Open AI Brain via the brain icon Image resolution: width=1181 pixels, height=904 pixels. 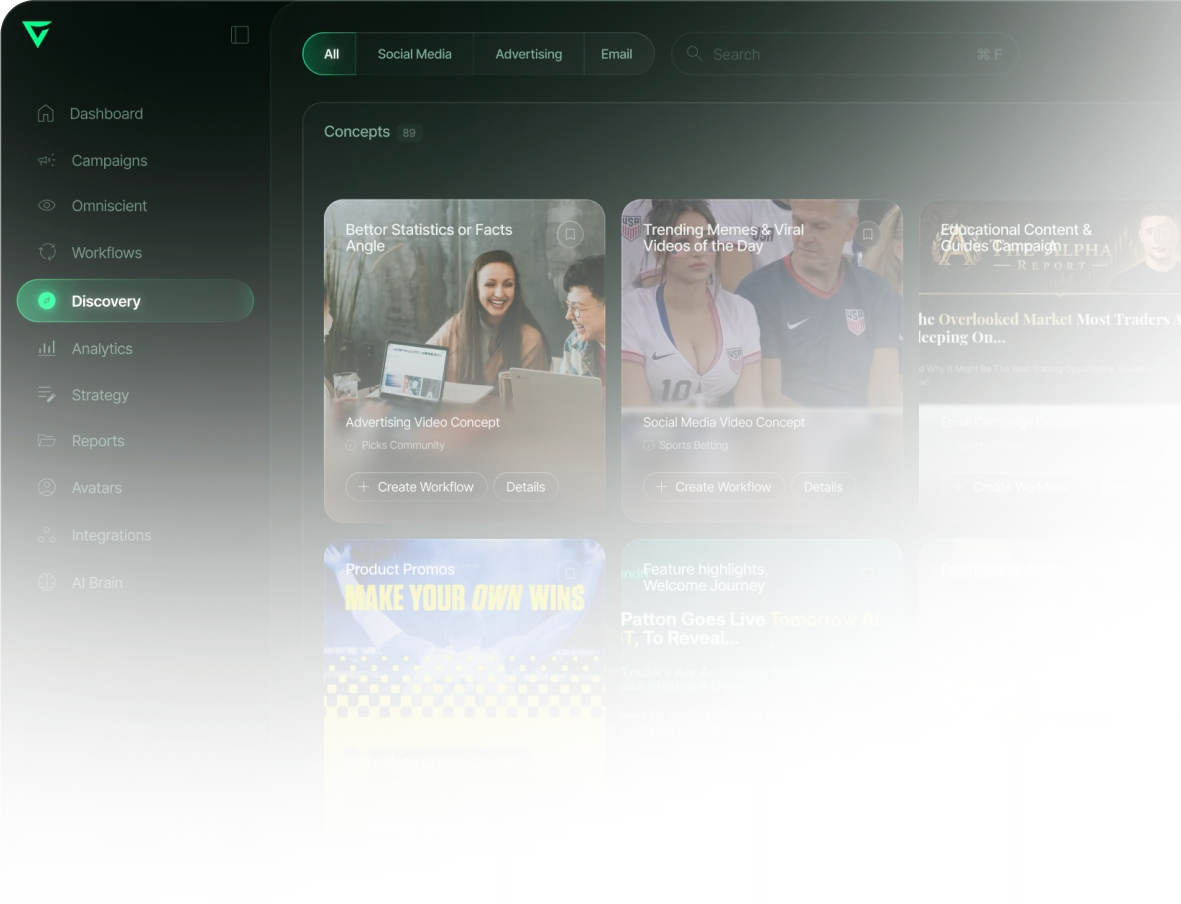[47, 582]
